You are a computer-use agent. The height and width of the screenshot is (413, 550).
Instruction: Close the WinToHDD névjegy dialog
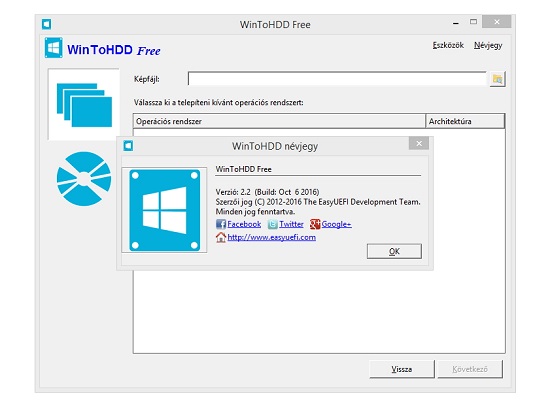pyautogui.click(x=419, y=144)
